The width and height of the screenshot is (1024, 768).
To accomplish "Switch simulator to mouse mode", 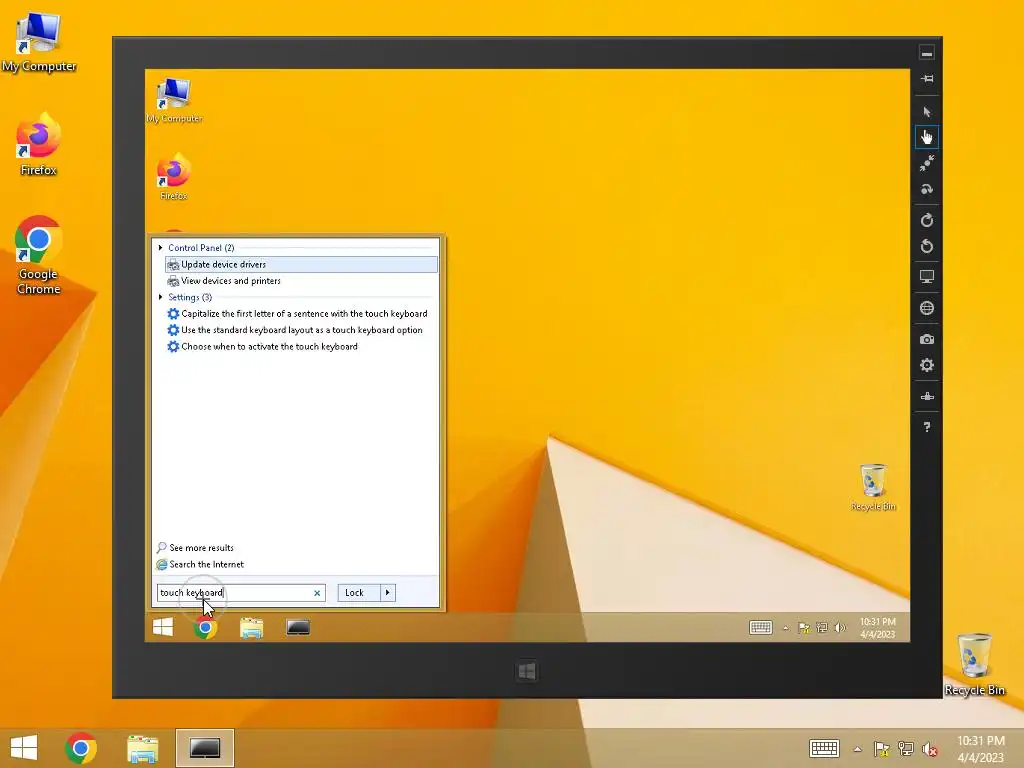I will (927, 112).
